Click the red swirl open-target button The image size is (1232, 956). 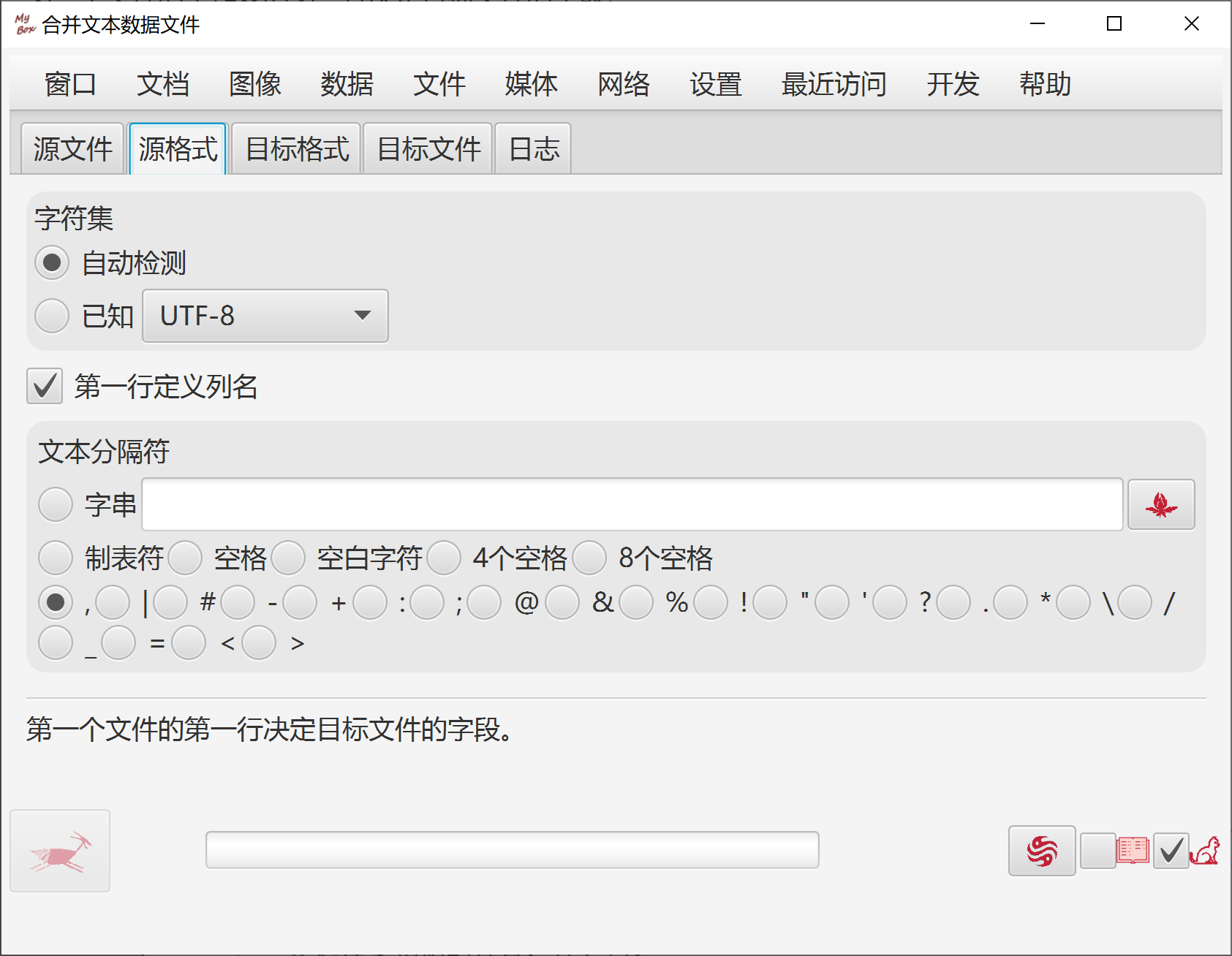[x=1042, y=851]
